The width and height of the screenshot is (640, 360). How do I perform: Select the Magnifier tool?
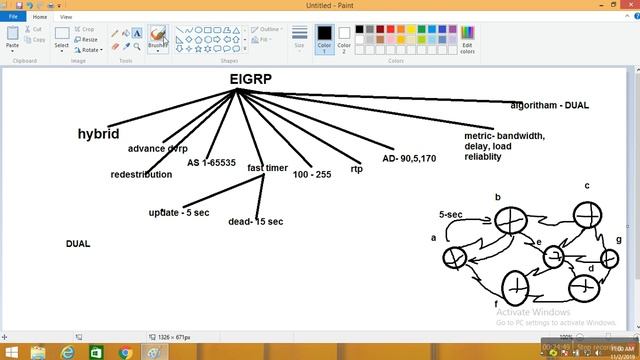[x=137, y=47]
